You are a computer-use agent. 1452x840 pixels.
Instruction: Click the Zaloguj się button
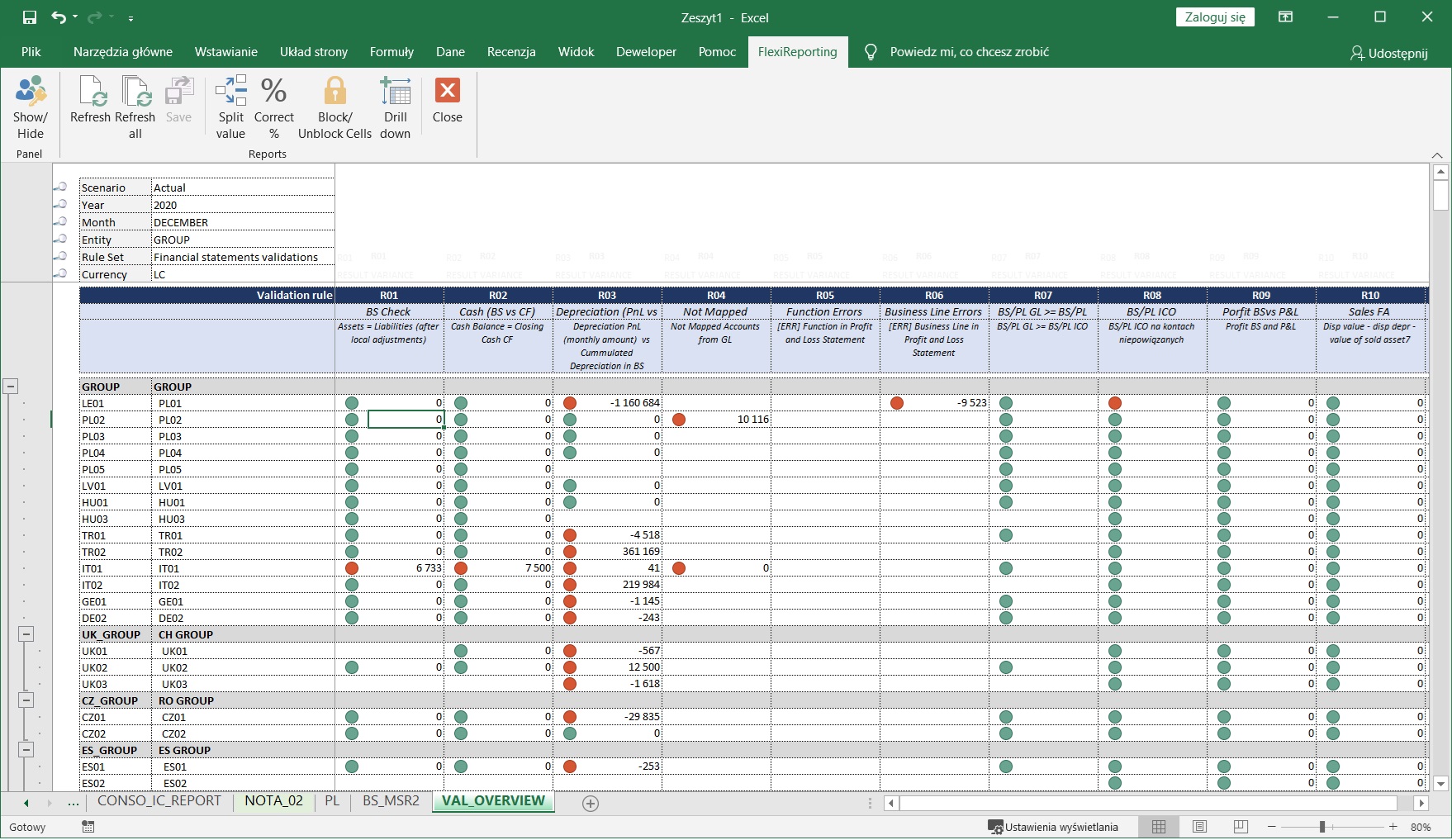click(x=1214, y=17)
